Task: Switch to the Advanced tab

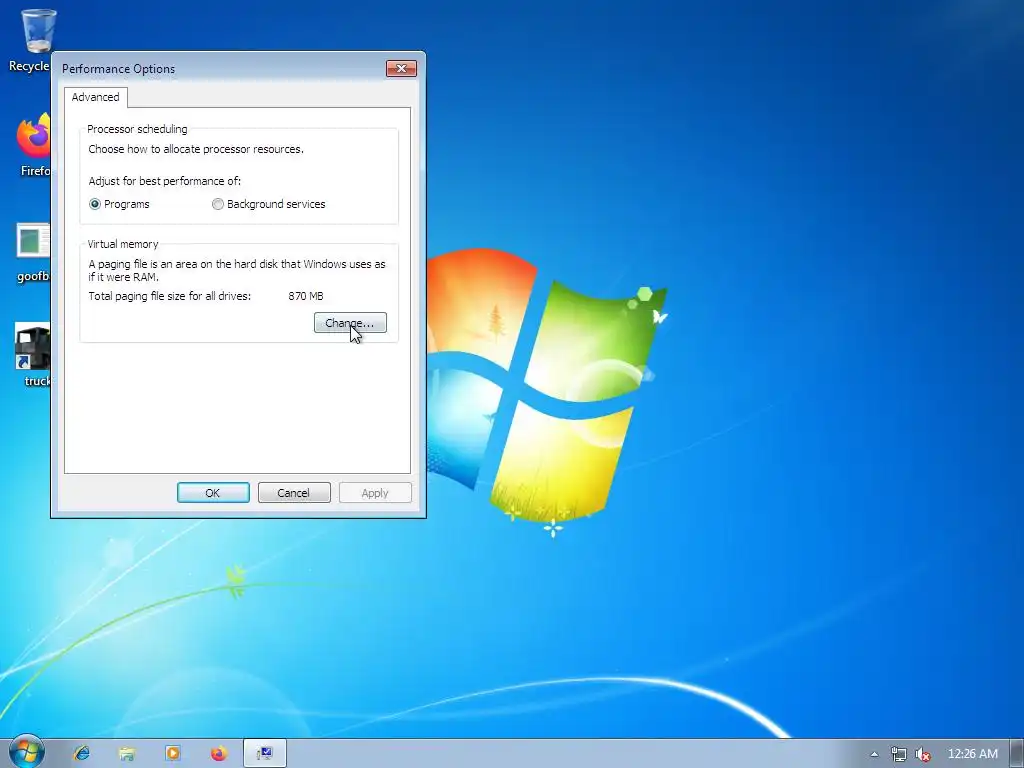Action: click(95, 97)
